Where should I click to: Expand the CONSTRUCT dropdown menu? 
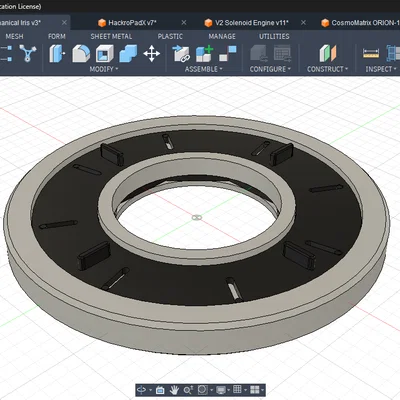tap(327, 69)
